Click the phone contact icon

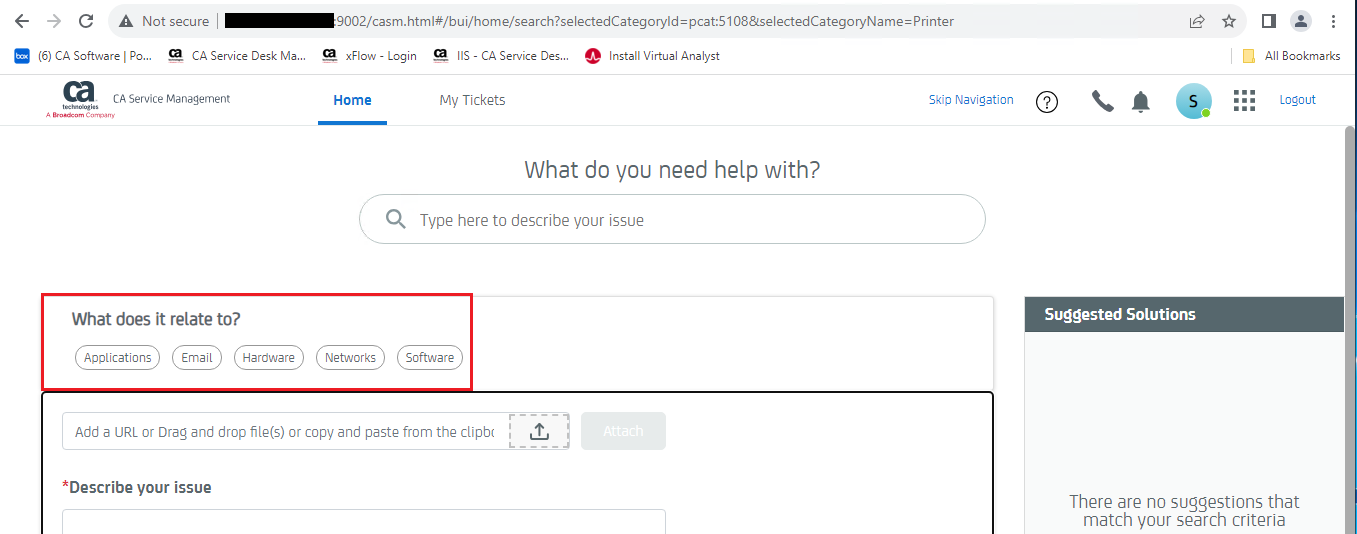(x=1103, y=101)
